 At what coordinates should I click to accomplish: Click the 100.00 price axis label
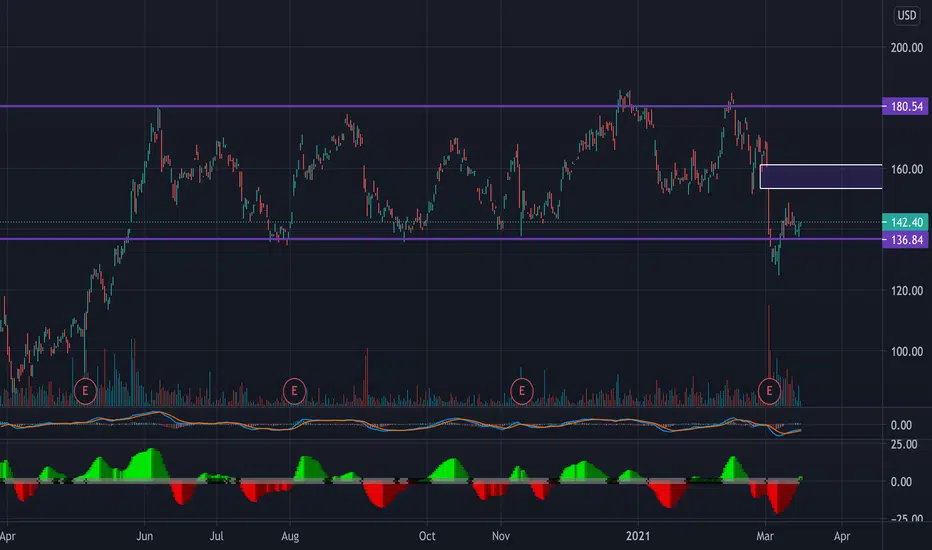(x=906, y=351)
